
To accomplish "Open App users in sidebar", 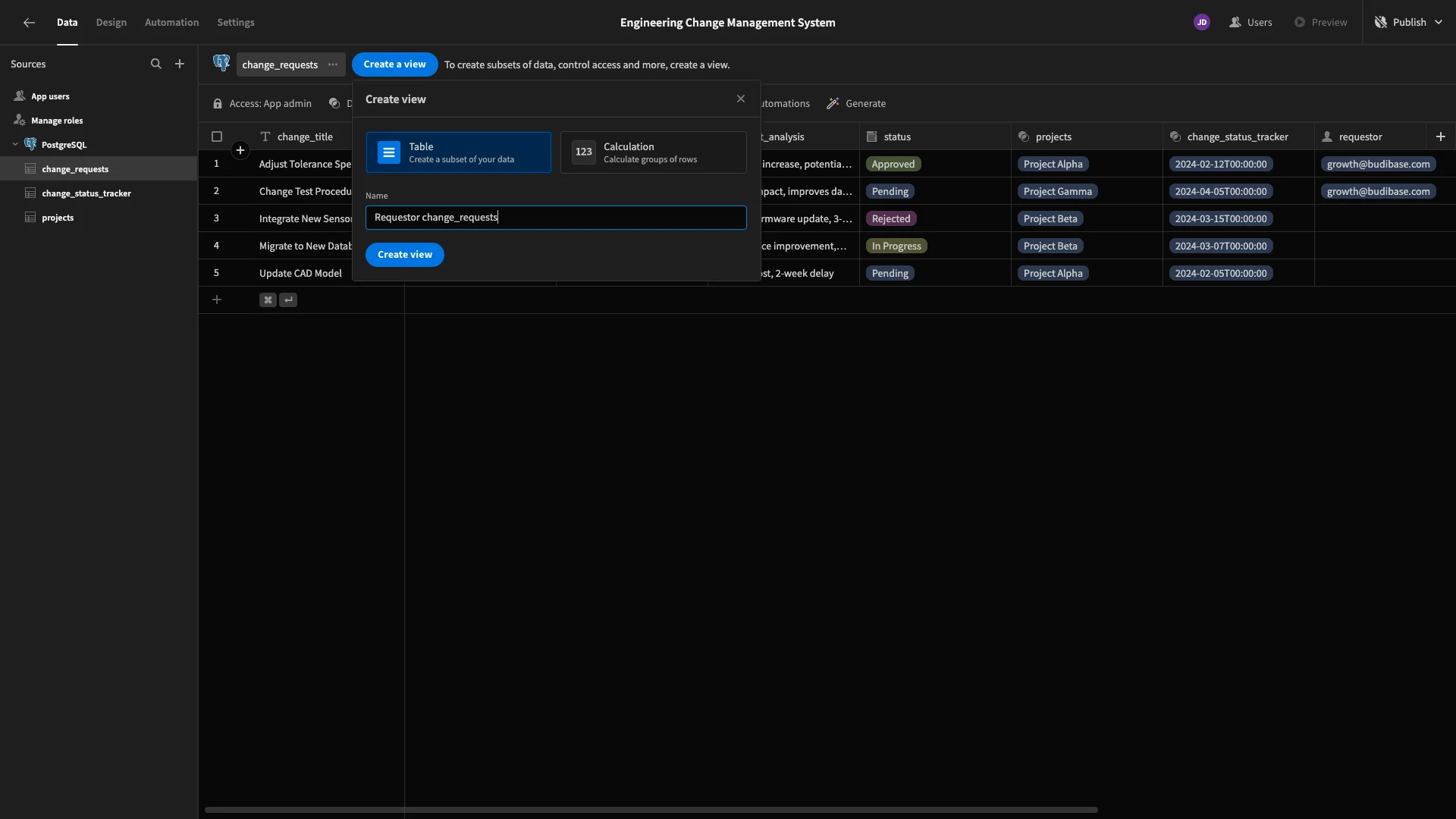I will (99, 96).
